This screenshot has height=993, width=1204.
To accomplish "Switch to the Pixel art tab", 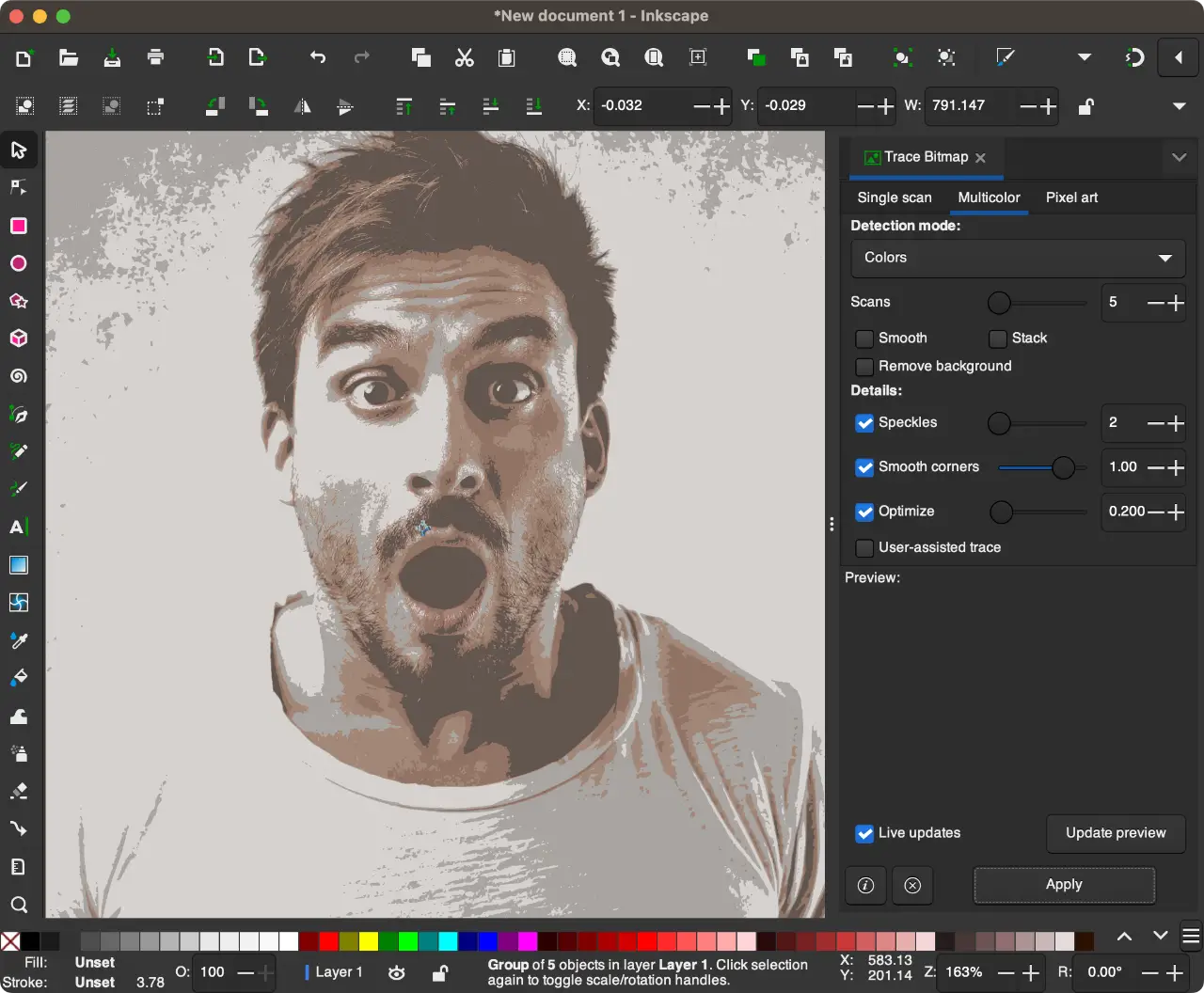I will 1071,197.
